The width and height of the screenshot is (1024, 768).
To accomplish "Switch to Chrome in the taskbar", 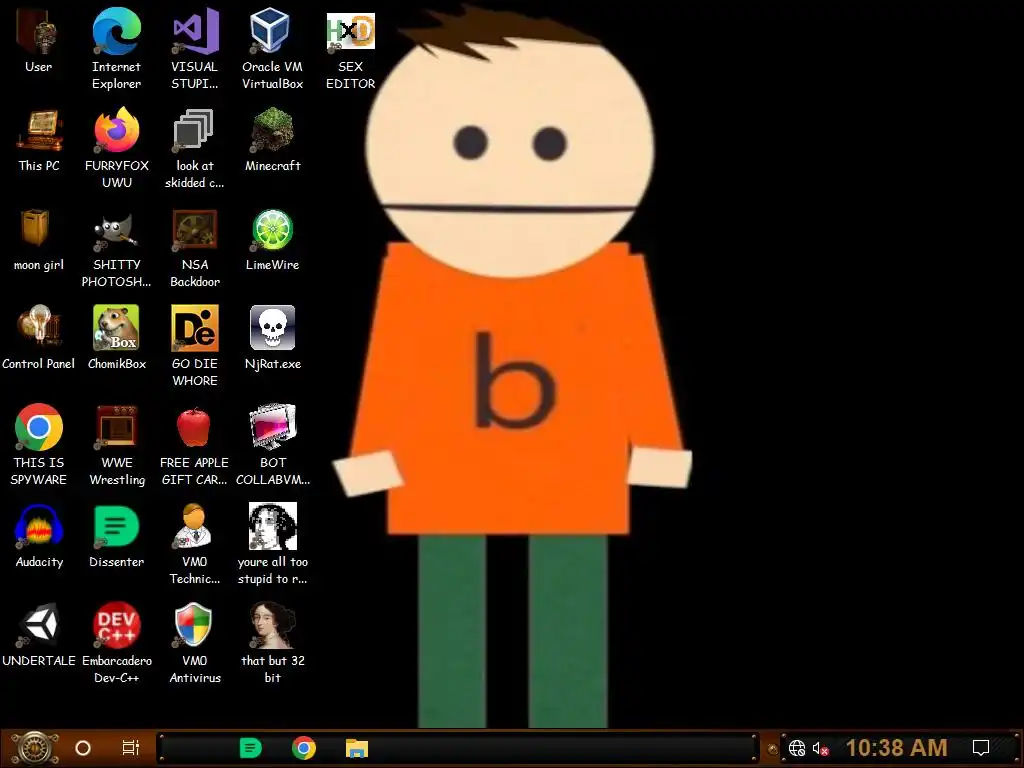I will [x=304, y=748].
